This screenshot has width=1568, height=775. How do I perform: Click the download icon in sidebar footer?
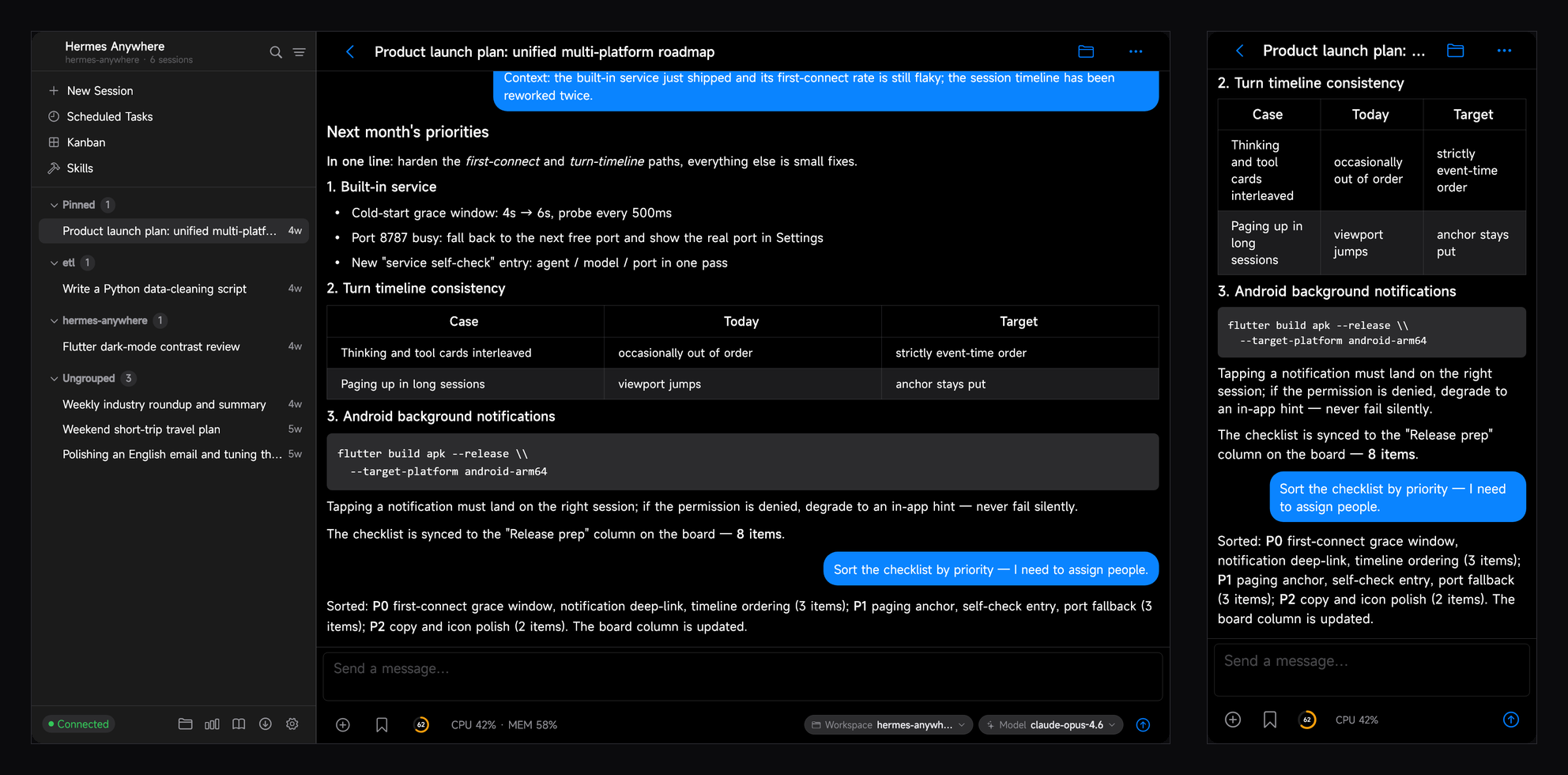click(266, 724)
